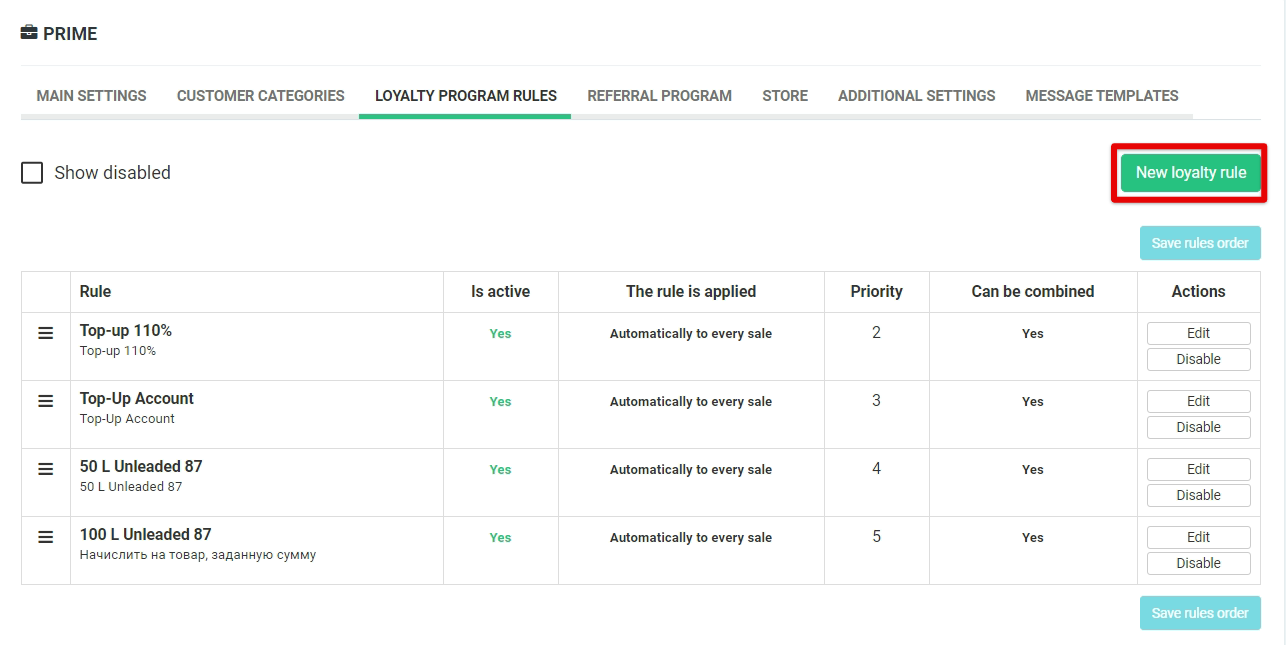Switch to the Customer Categories tab

coord(260,96)
